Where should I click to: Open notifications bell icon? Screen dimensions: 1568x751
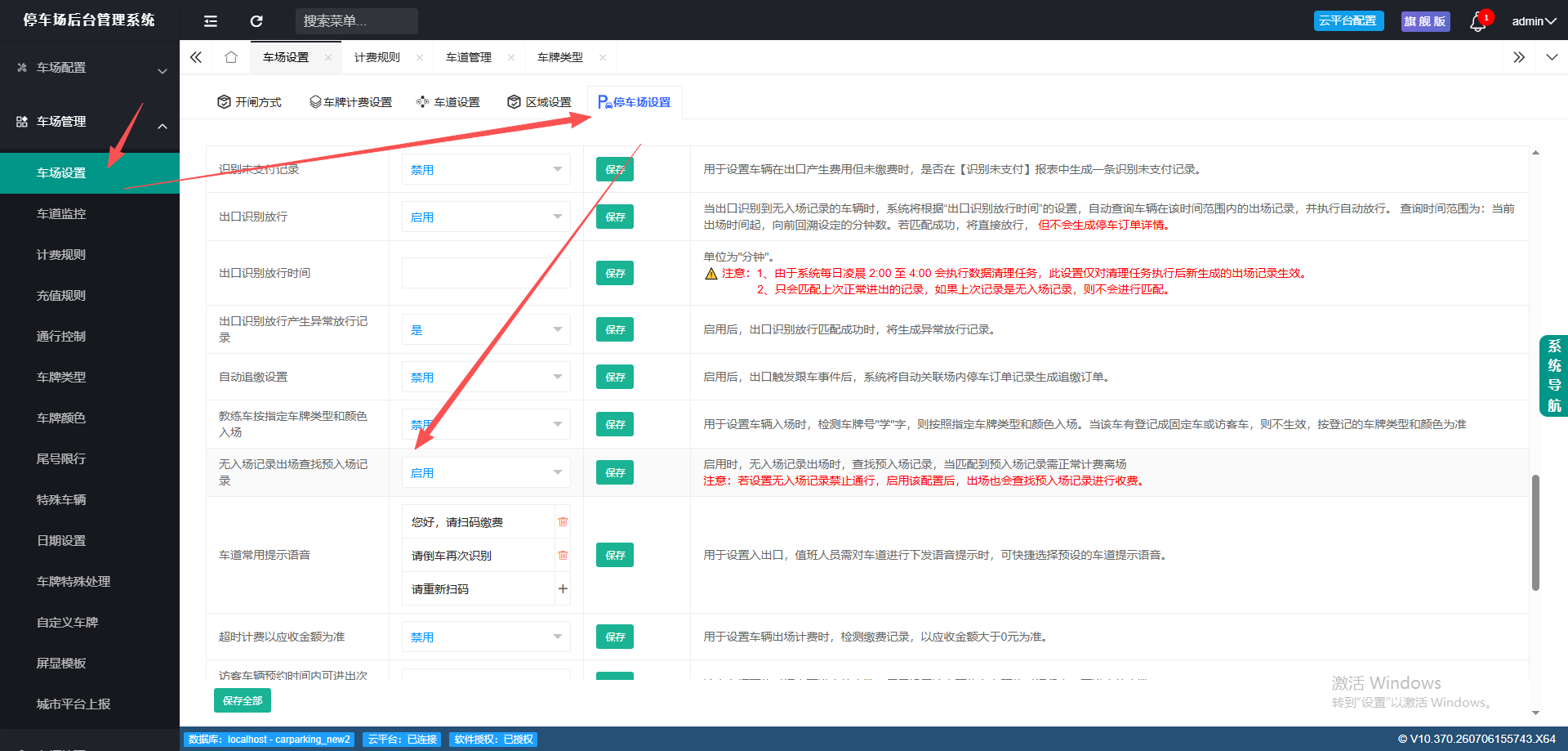(x=1477, y=22)
